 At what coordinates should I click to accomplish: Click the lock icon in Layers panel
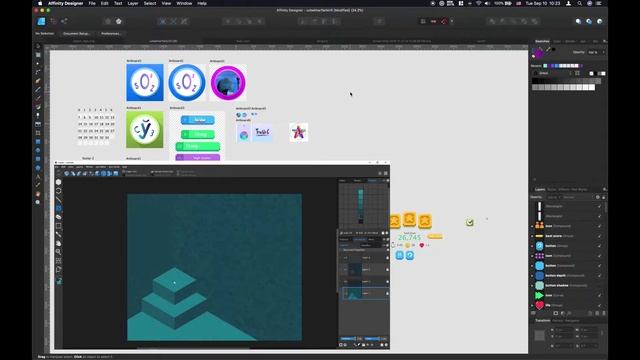click(604, 197)
